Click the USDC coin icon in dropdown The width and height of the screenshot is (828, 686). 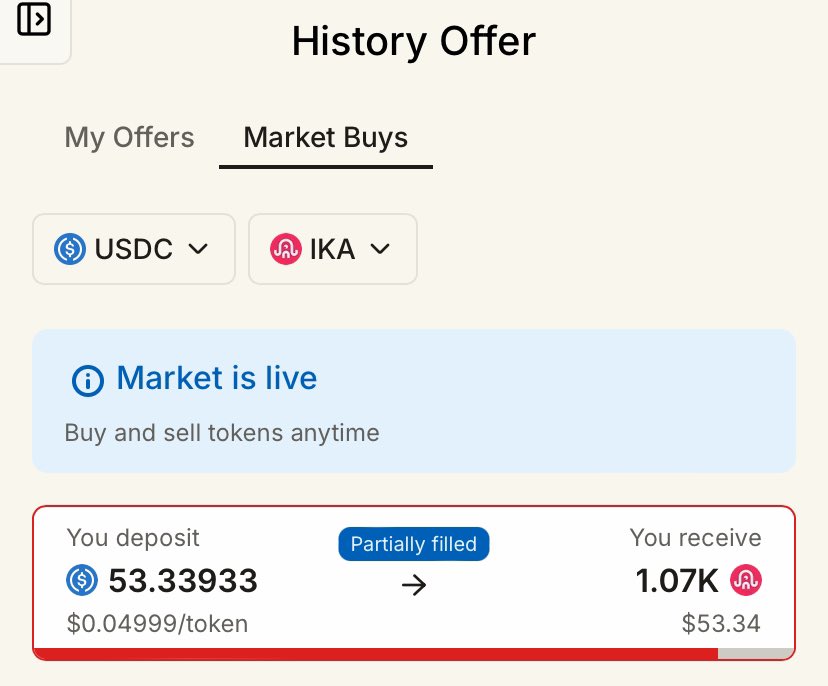pos(70,249)
